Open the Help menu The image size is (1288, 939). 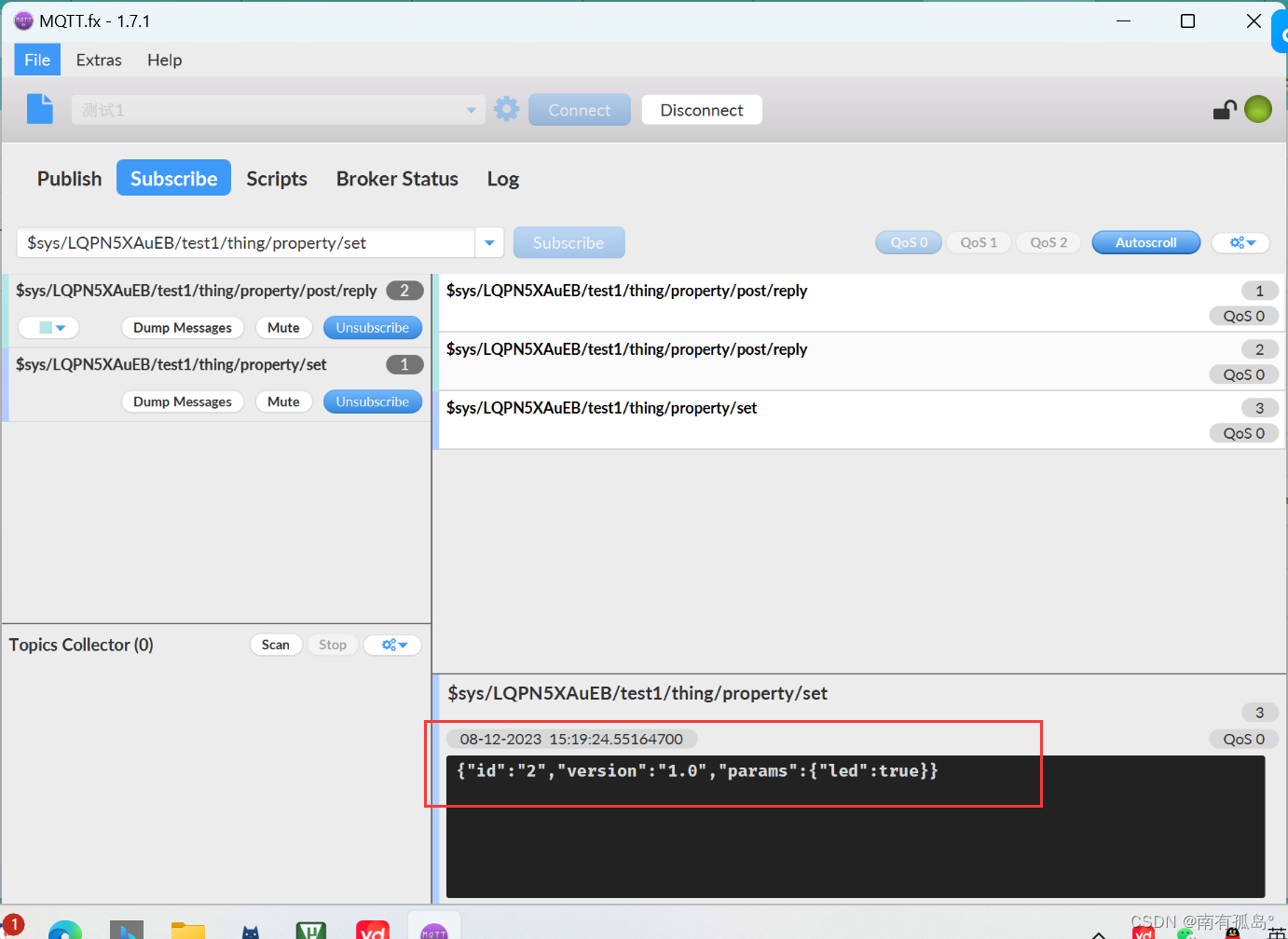(164, 60)
